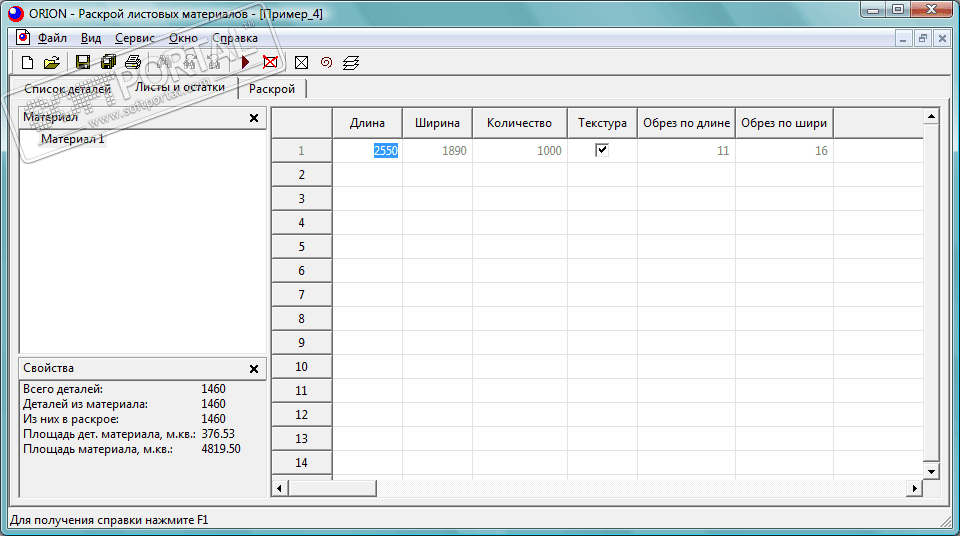Open a file using the folder icon
The height and width of the screenshot is (536, 960).
[52, 62]
